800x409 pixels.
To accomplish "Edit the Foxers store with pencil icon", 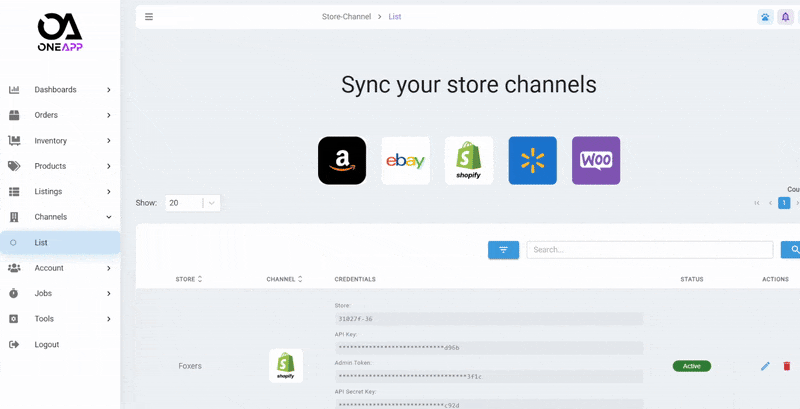I will [765, 366].
